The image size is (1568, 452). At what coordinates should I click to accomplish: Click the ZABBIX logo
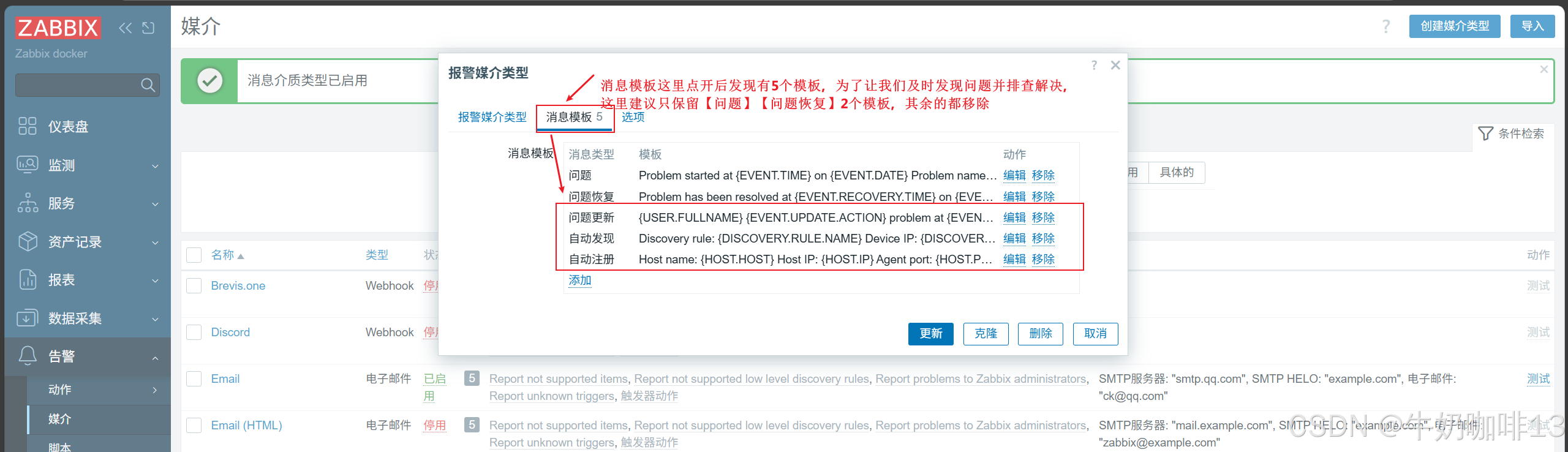[x=58, y=28]
